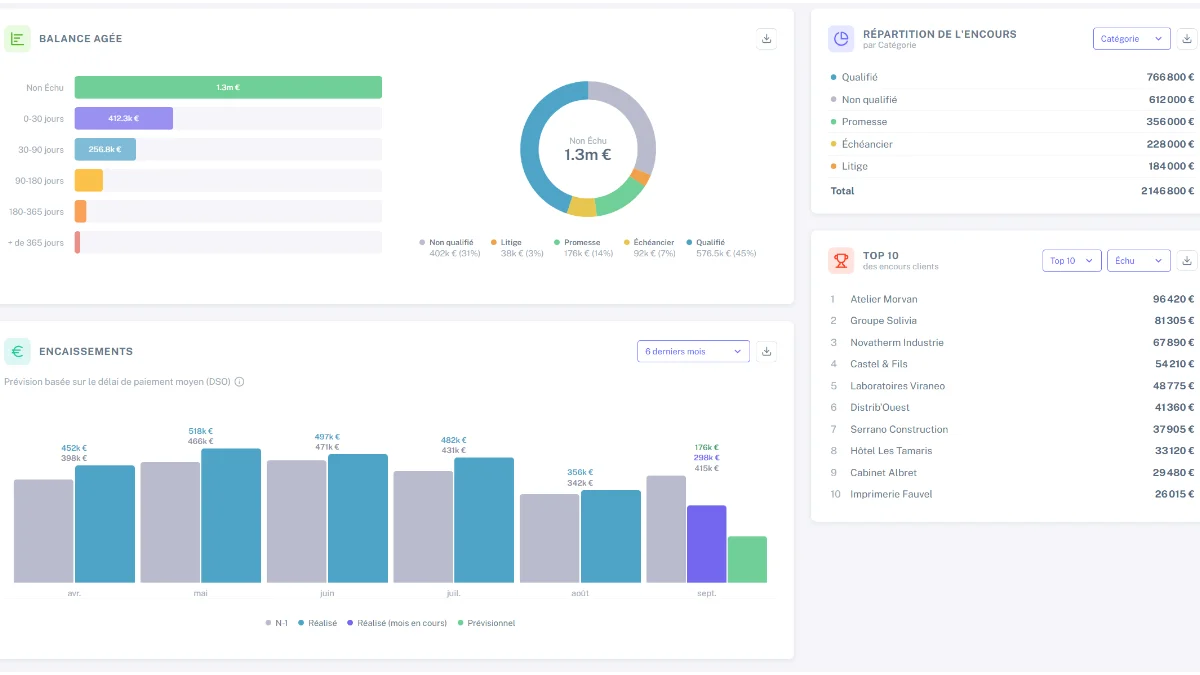
Task: Toggle the Prévisionnel legend series
Action: (x=486, y=623)
